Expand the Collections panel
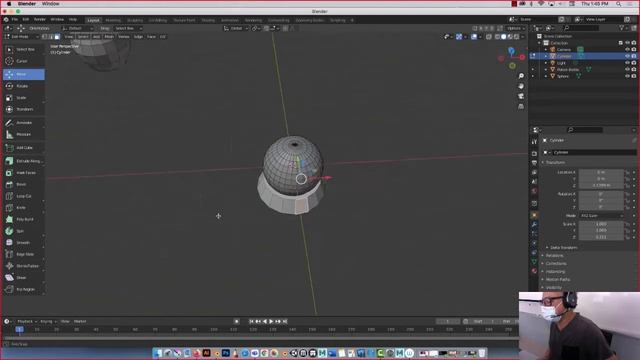The image size is (640, 360). point(556,264)
